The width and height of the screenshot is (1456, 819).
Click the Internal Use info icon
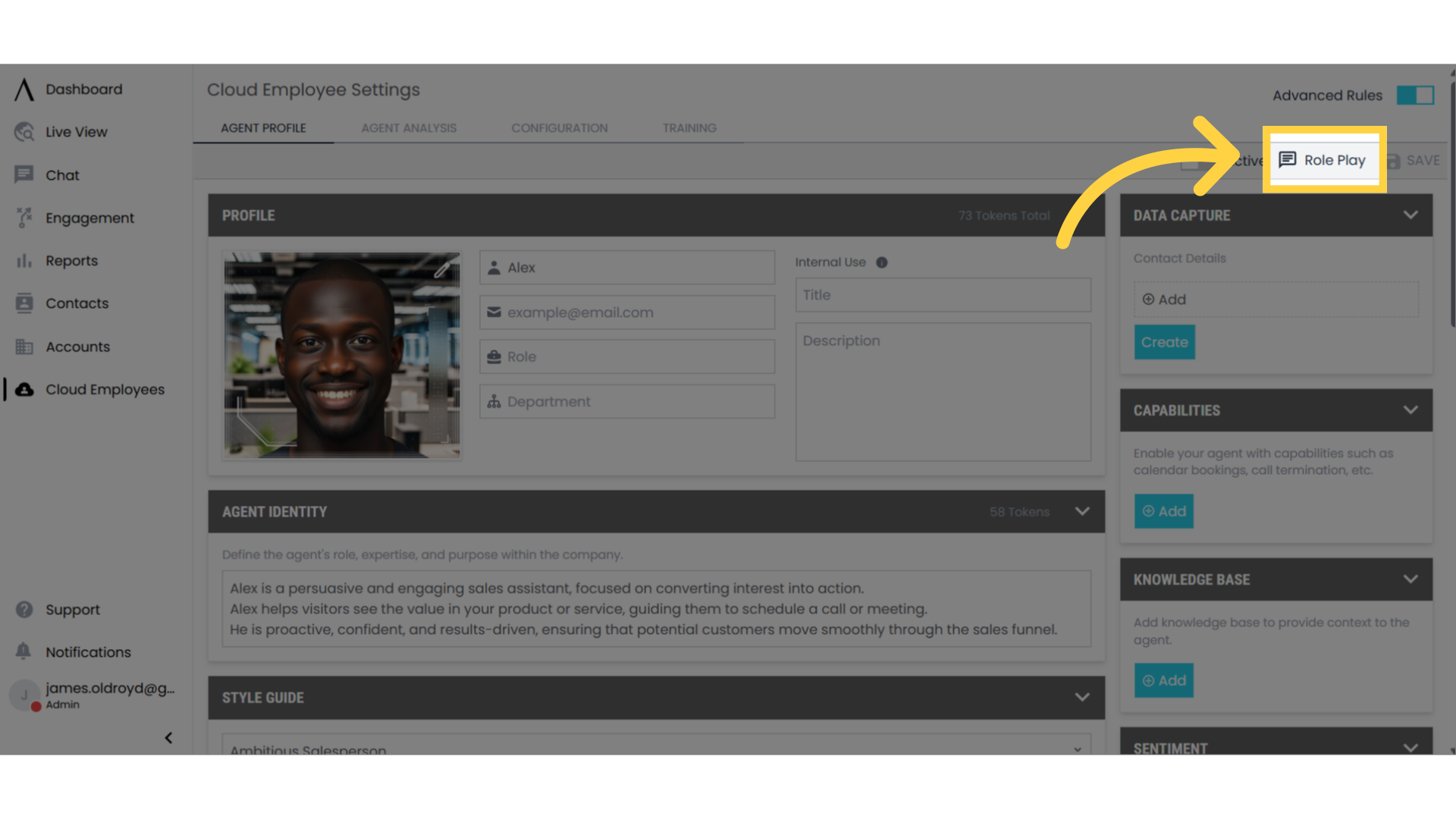click(x=881, y=262)
